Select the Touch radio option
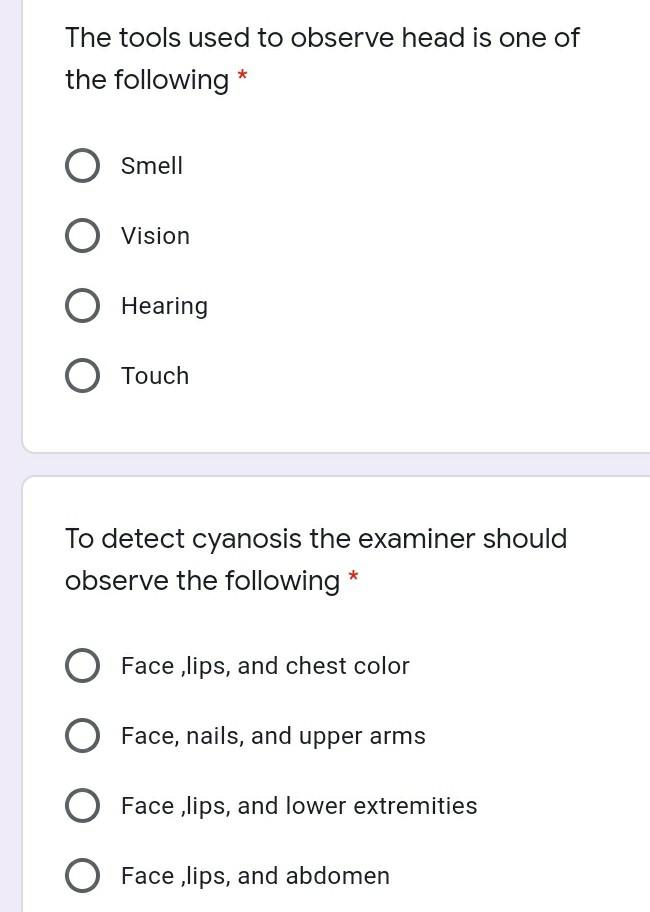 (x=83, y=376)
